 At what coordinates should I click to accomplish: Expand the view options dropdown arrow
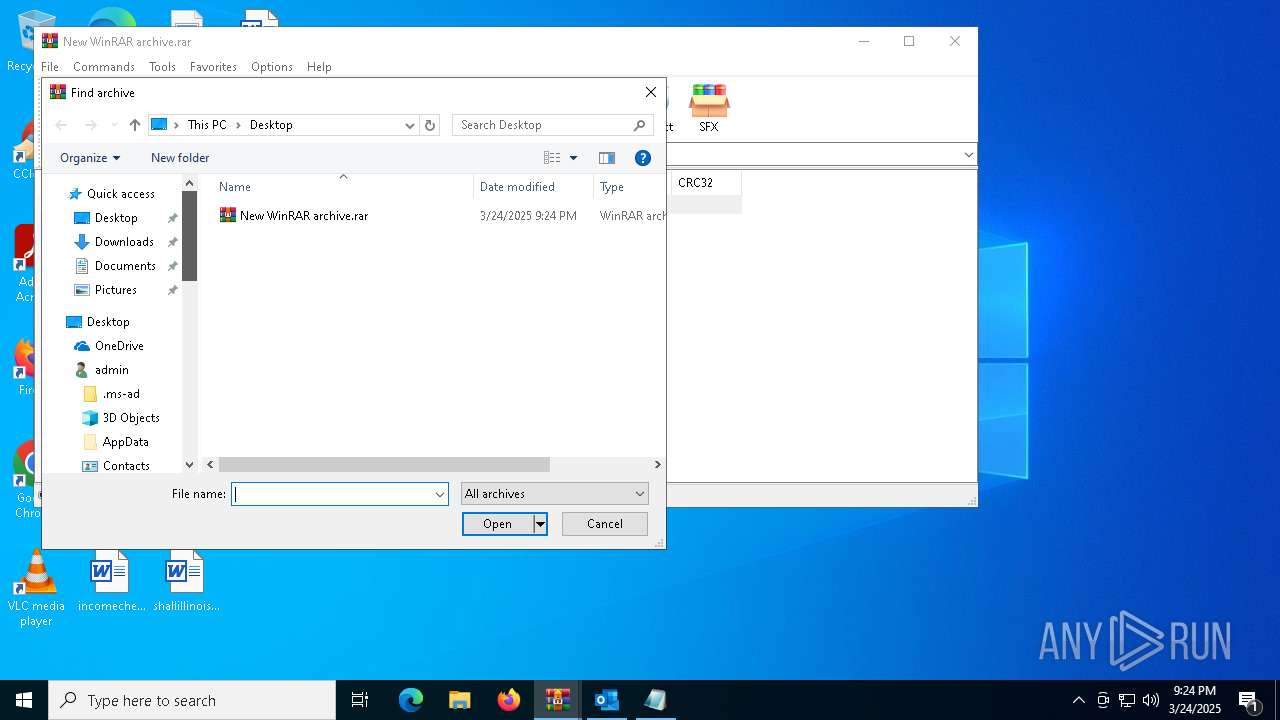(x=574, y=158)
